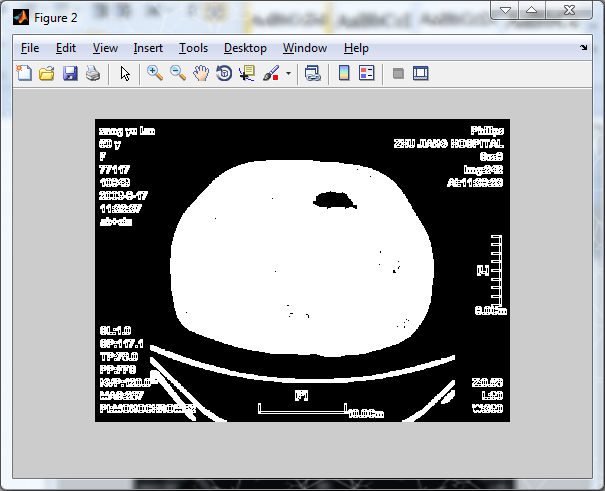The width and height of the screenshot is (605, 491).
Task: Click the horizontal scale bar in the image
Action: (302, 409)
